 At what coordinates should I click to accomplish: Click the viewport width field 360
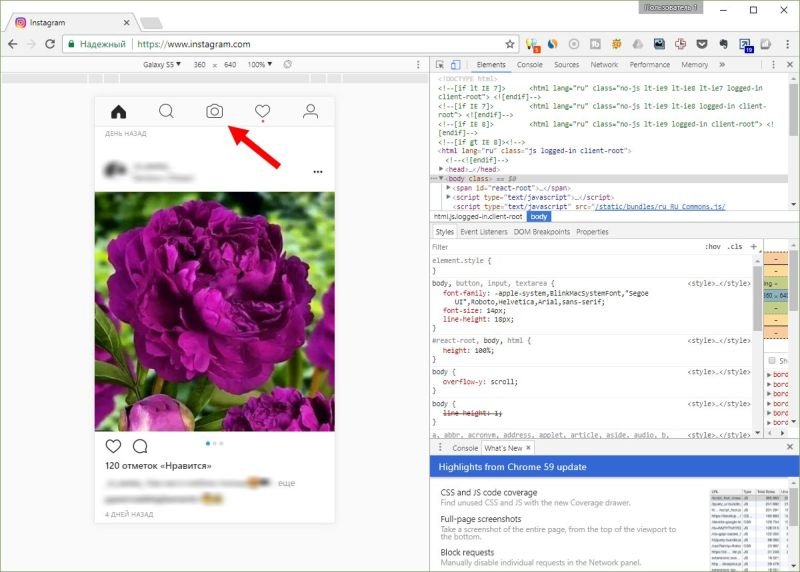(x=199, y=65)
